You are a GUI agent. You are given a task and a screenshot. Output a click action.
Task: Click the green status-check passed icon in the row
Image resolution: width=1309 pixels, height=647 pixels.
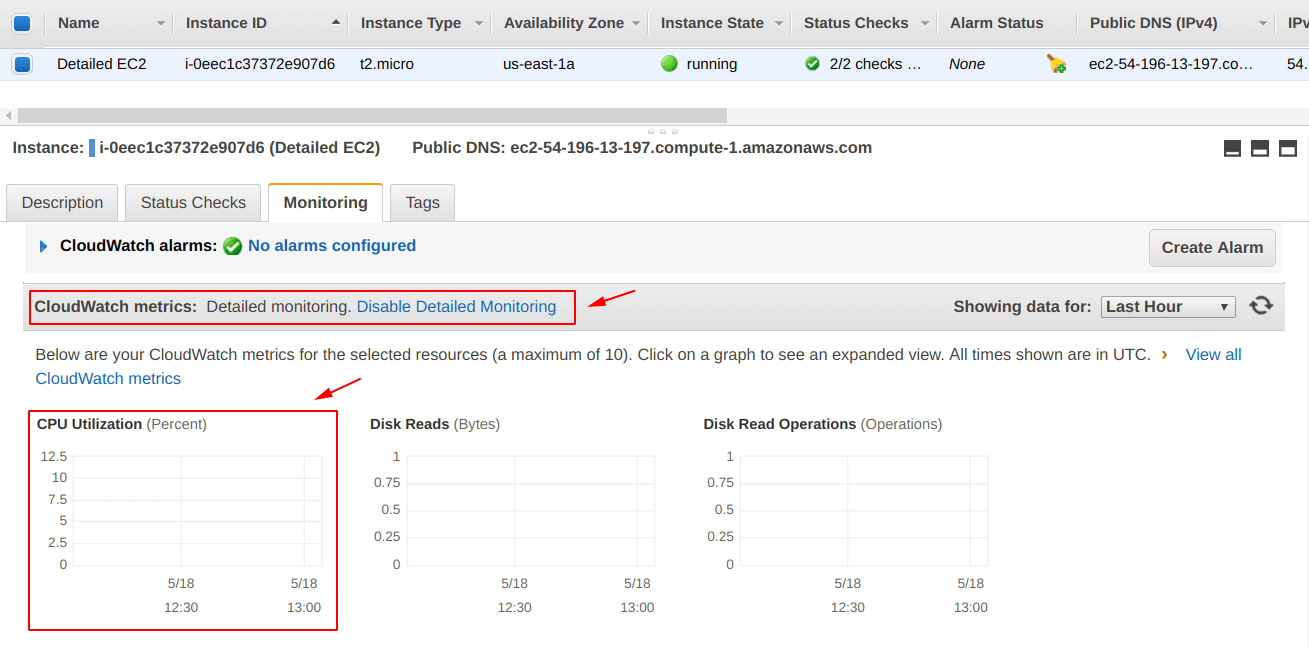click(812, 64)
